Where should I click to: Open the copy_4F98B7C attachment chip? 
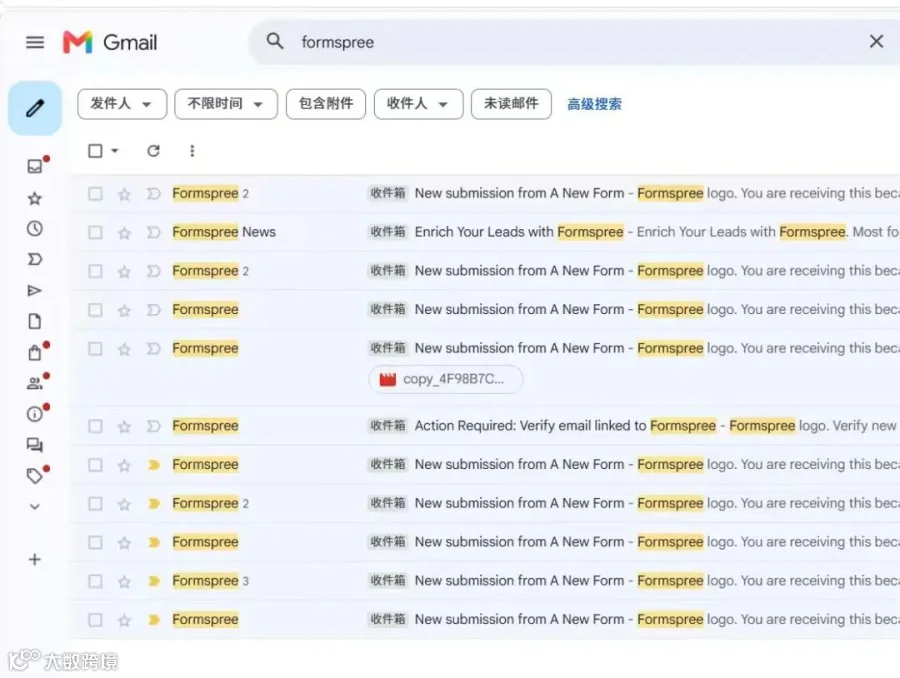pos(446,379)
